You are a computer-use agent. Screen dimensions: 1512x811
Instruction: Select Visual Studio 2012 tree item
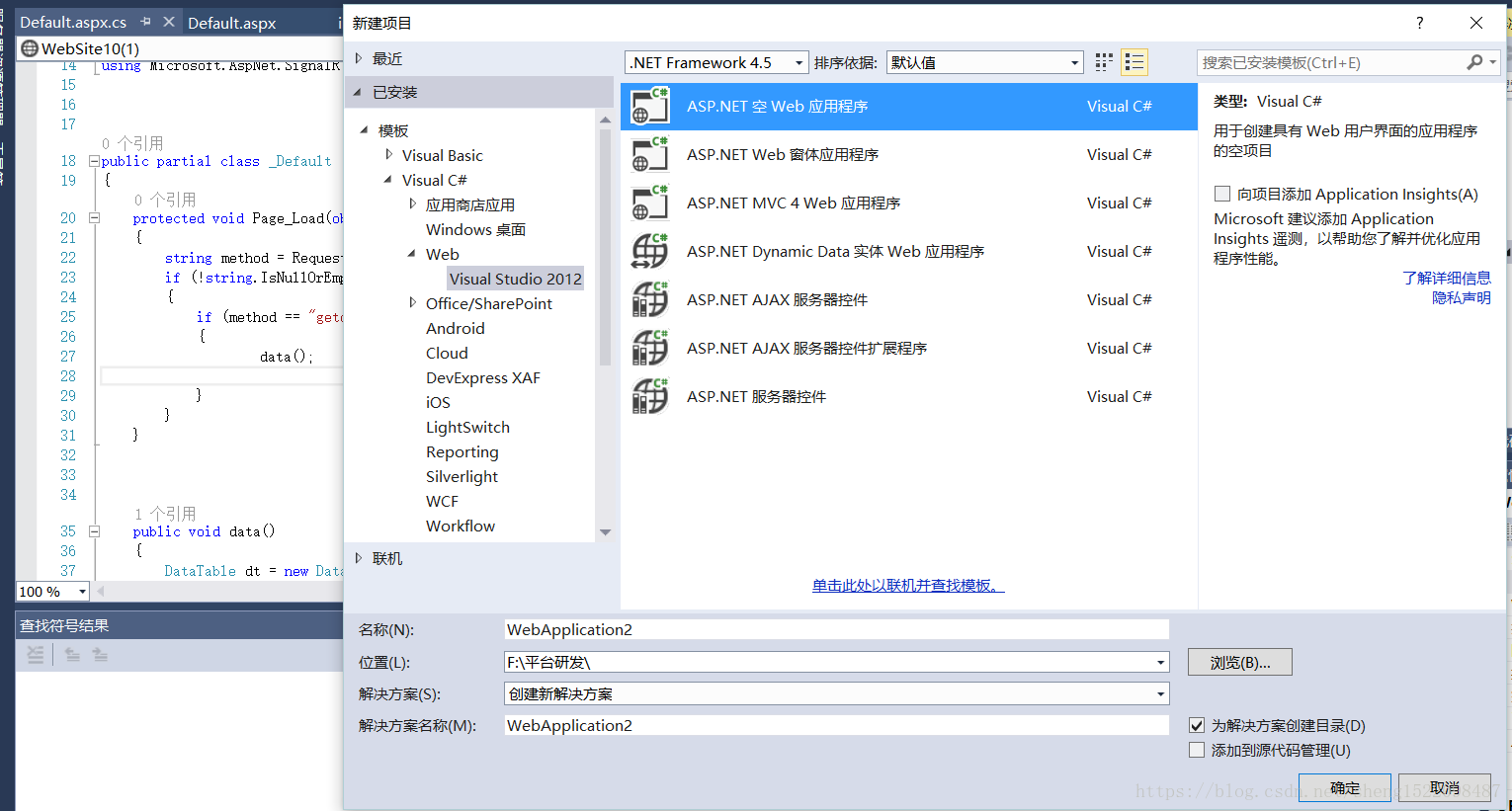[x=516, y=279]
